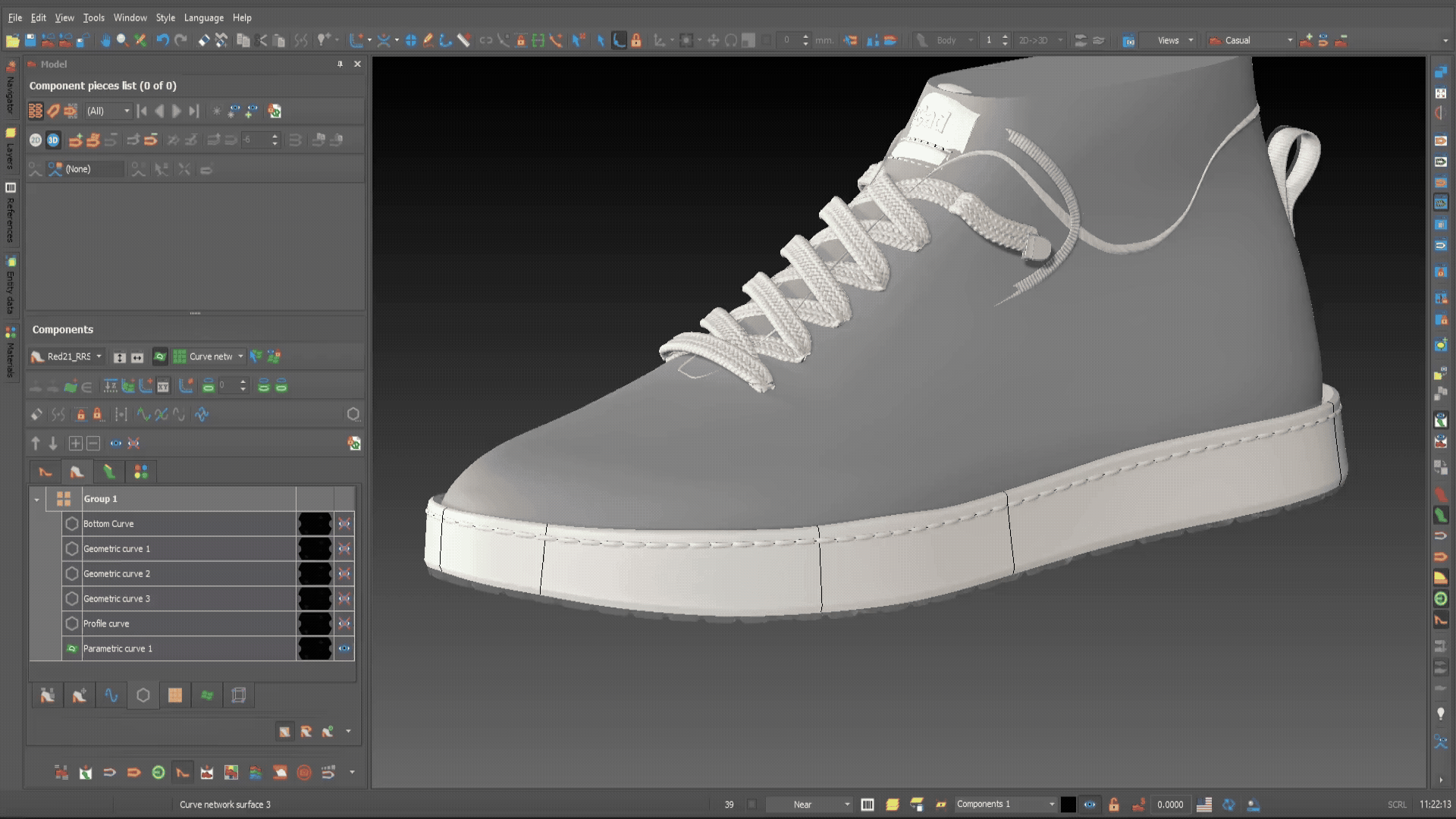The height and width of the screenshot is (819, 1456).
Task: Show the Bottom Curve visibility toggle
Action: point(344,524)
